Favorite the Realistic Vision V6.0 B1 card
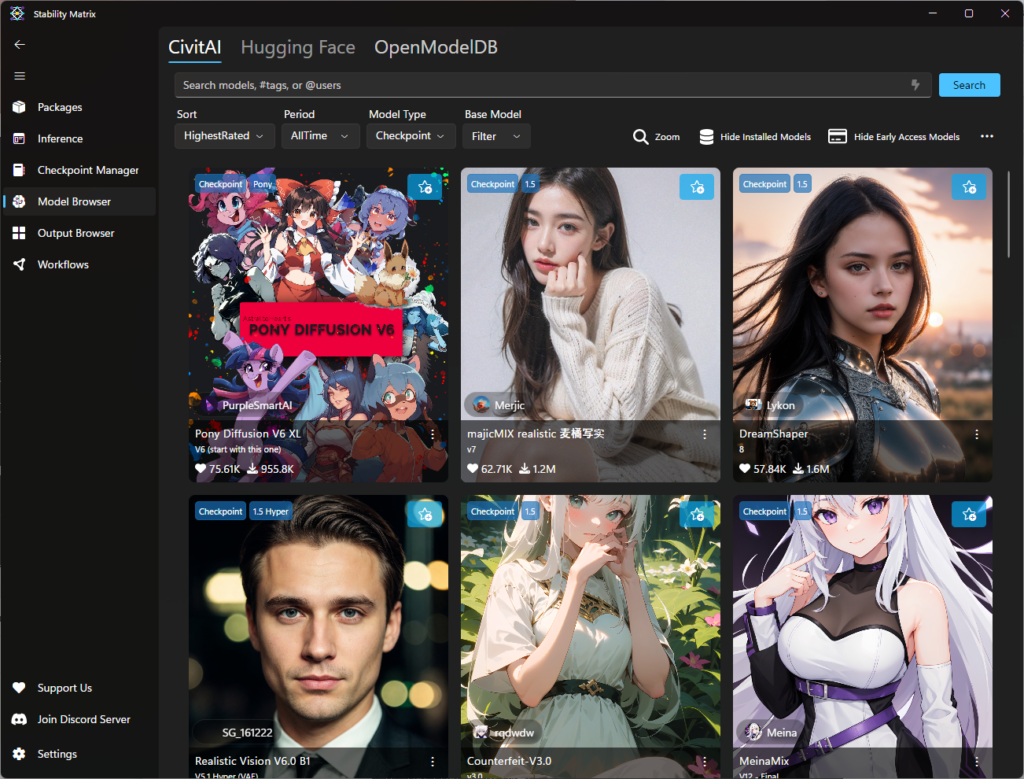The width and height of the screenshot is (1024, 779). point(424,515)
